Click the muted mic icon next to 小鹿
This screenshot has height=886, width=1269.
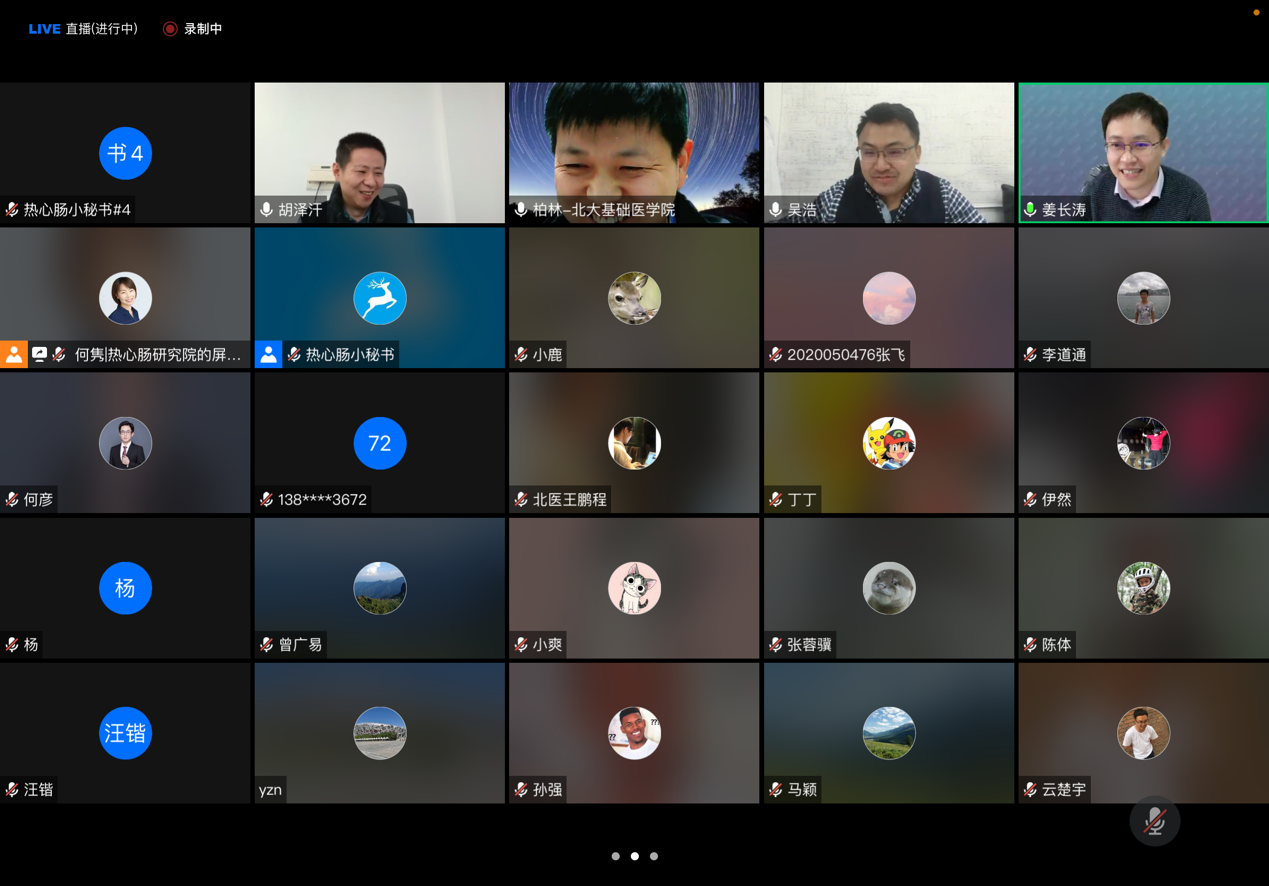coord(521,354)
